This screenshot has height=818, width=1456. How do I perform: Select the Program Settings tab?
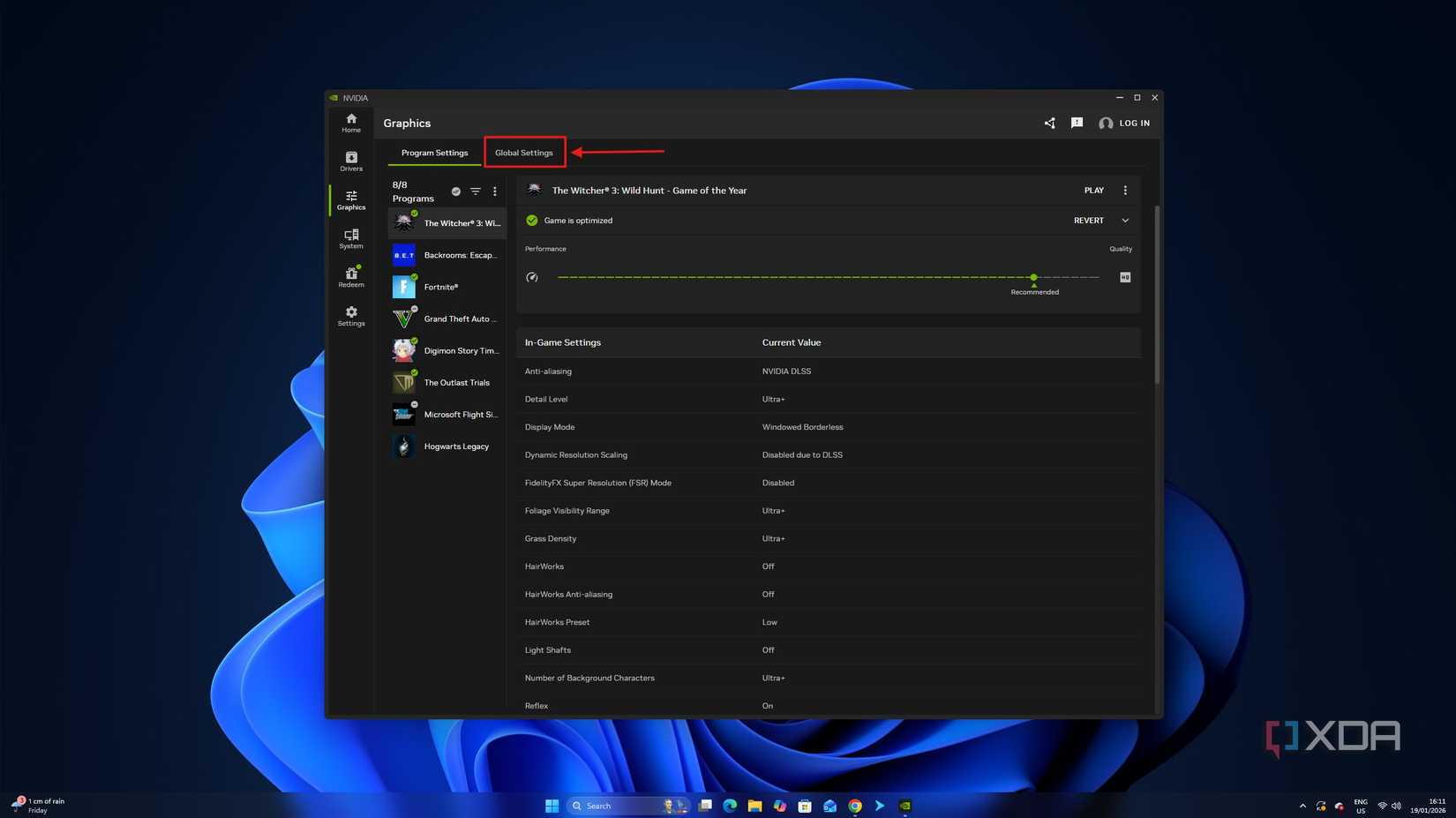(x=434, y=152)
